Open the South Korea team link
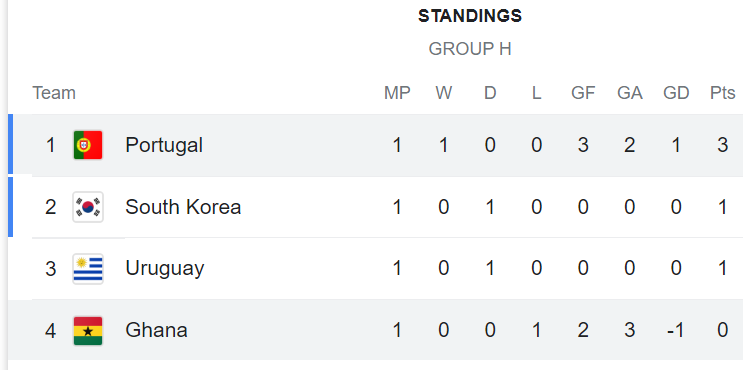Viewport: 743px width, 370px height. tap(183, 207)
